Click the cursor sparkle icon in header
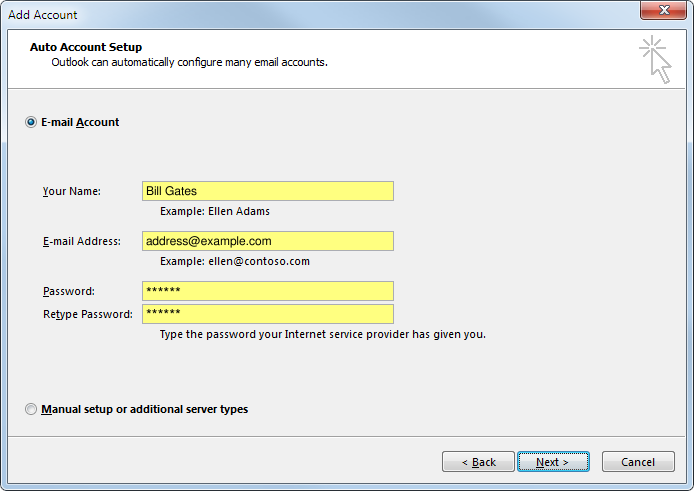This screenshot has width=694, height=491. tap(655, 58)
